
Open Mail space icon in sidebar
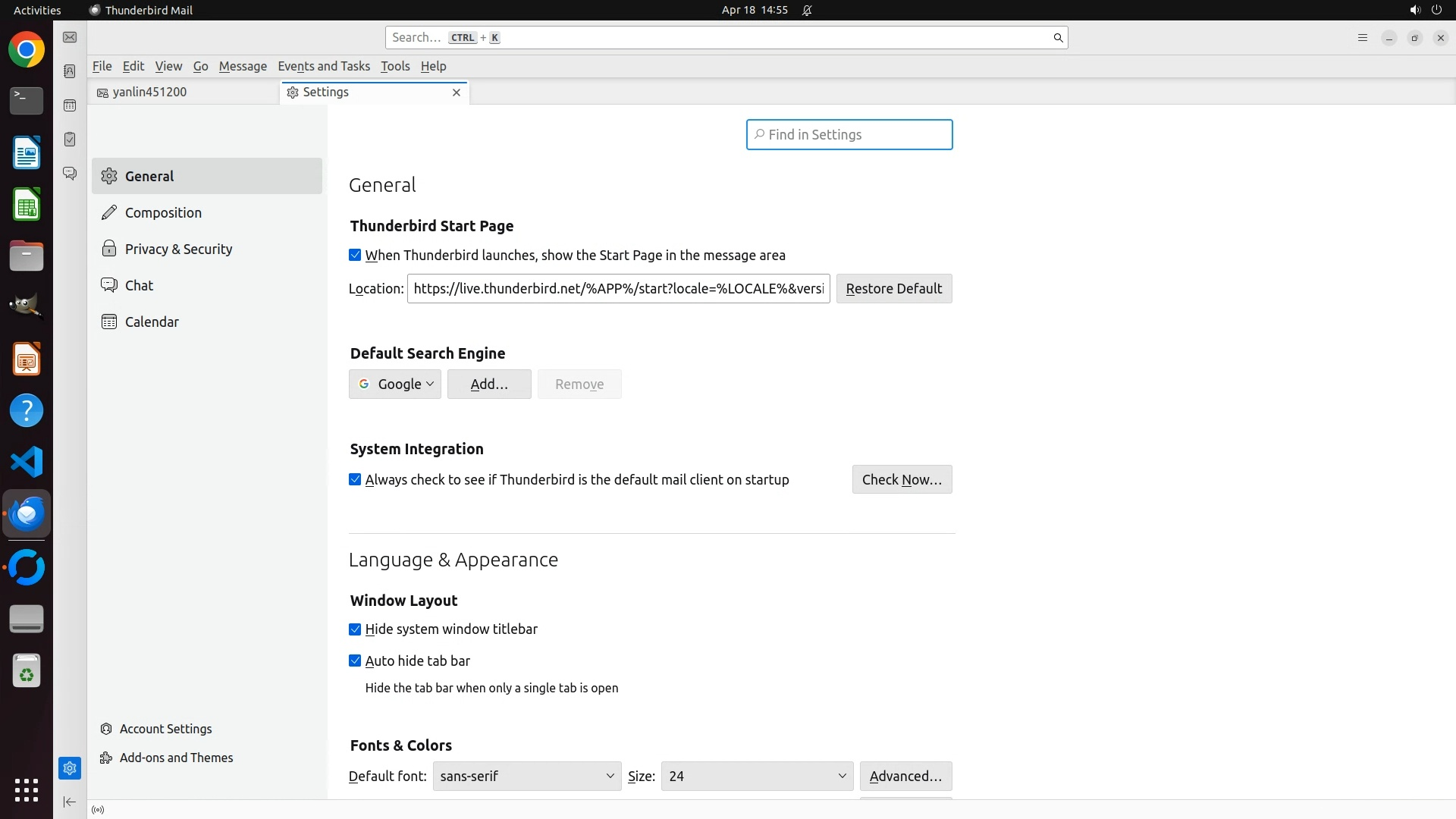[70, 37]
